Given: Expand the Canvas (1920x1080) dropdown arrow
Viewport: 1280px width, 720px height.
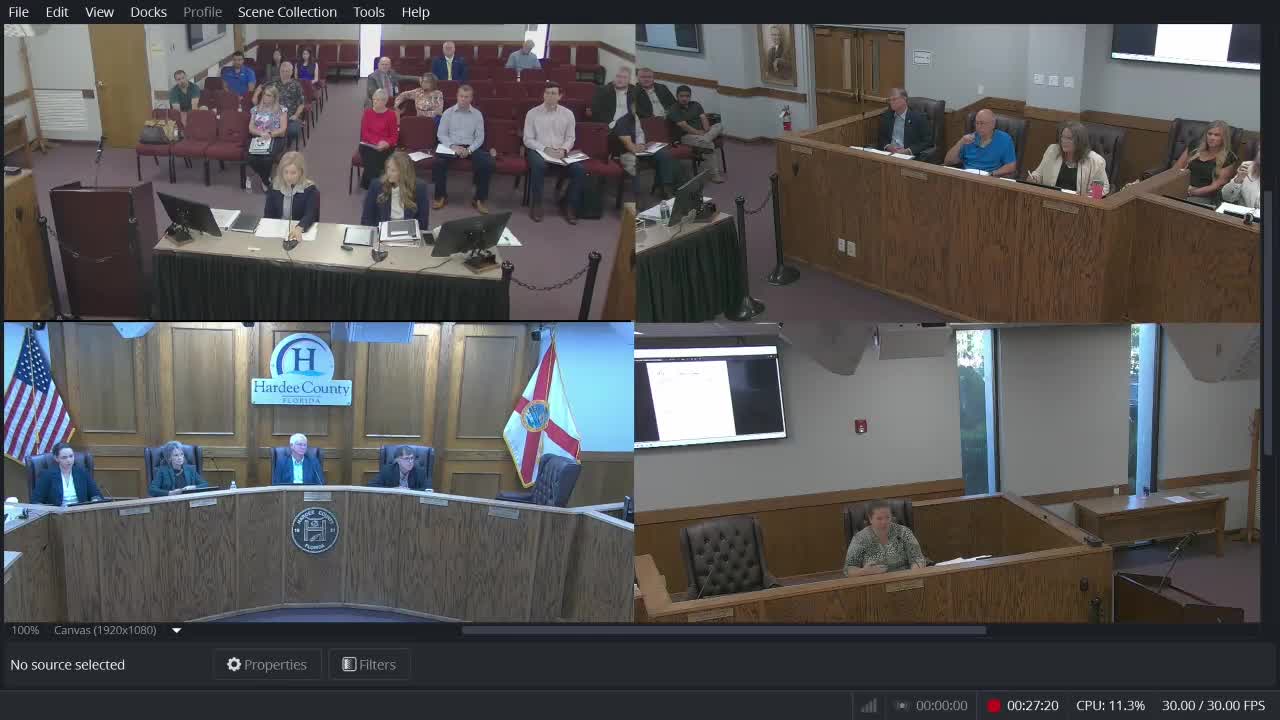Looking at the screenshot, I should pos(176,630).
